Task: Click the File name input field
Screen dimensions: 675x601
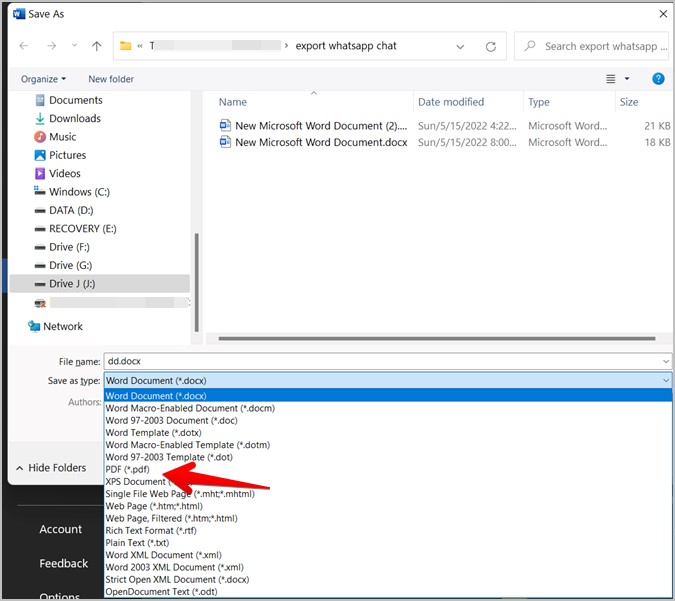Action: click(x=380, y=361)
